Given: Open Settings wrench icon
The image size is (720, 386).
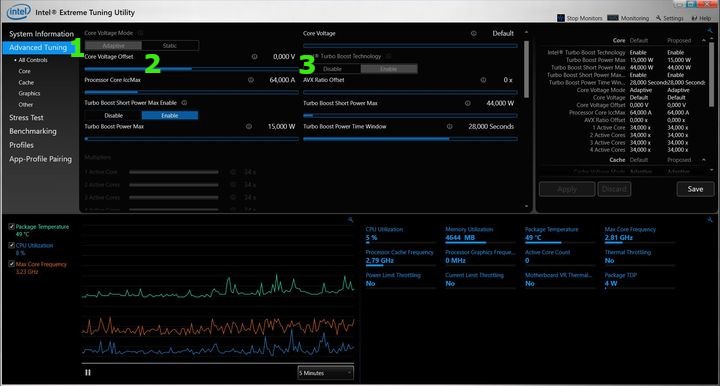Looking at the screenshot, I should 658,18.
